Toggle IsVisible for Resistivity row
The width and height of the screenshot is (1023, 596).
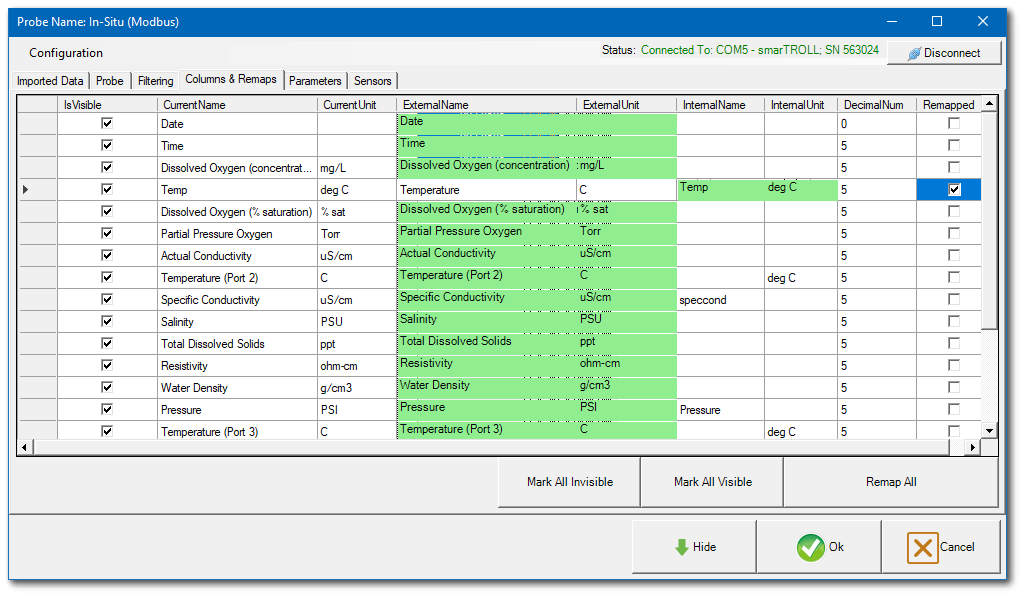(x=107, y=365)
